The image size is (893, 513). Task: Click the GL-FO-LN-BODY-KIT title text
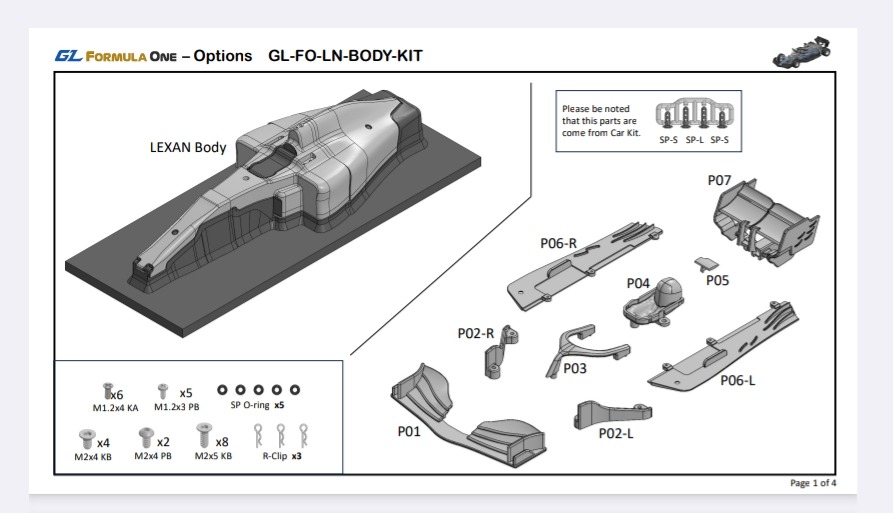[x=345, y=56]
